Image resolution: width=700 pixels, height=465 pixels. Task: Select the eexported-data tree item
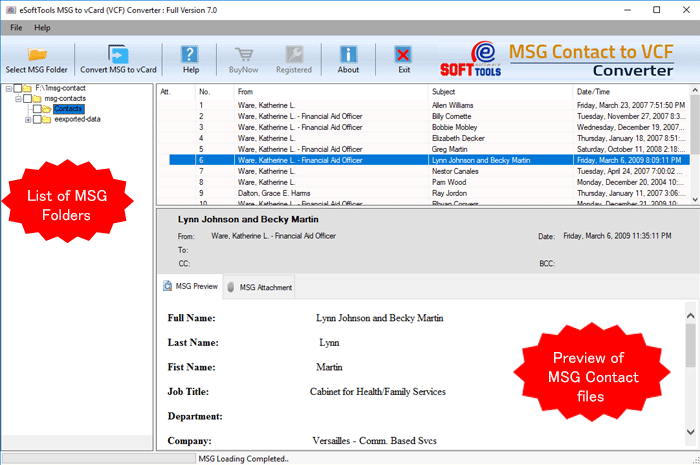[x=77, y=119]
